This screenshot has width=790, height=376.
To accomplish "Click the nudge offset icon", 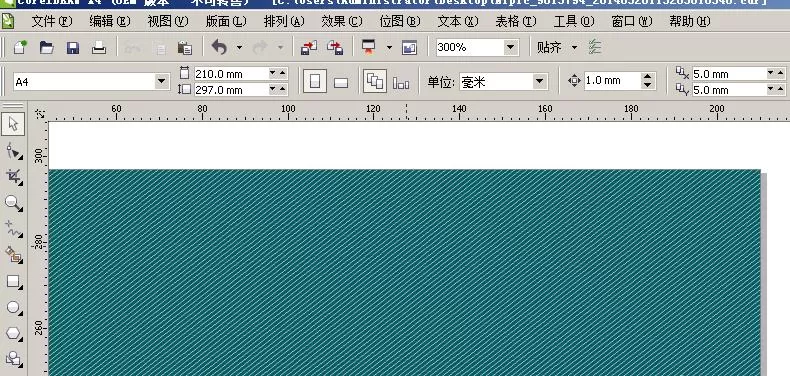I will click(574, 81).
